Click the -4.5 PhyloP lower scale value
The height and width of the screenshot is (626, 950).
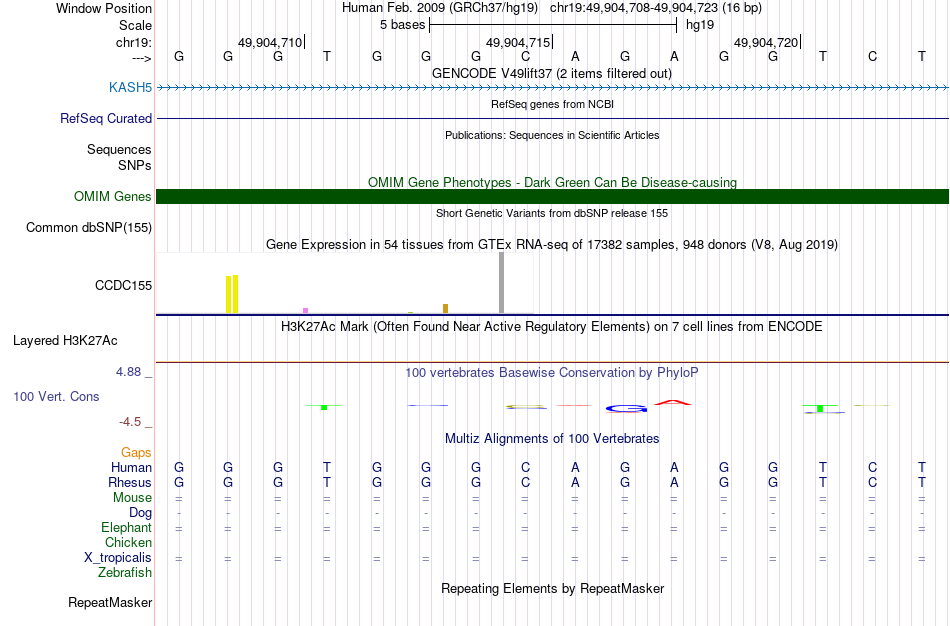(x=130, y=422)
